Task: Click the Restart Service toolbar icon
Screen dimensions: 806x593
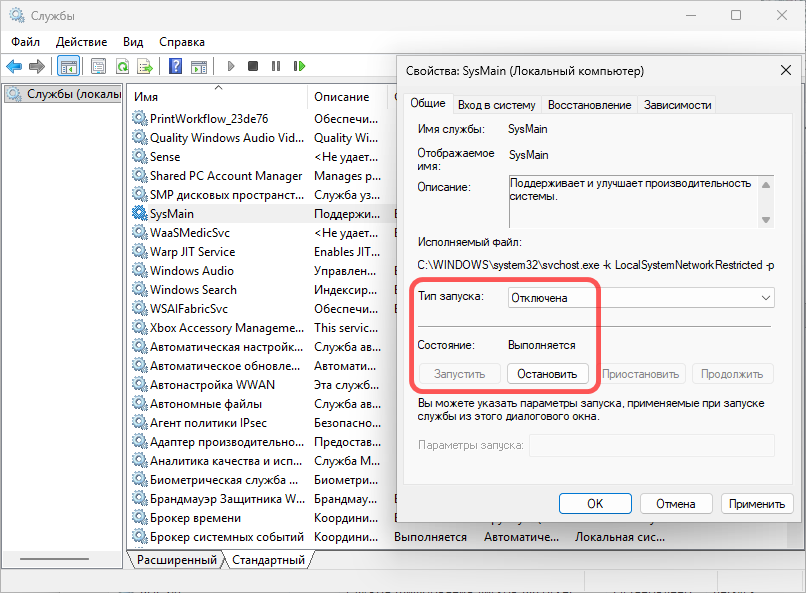Action: (299, 66)
